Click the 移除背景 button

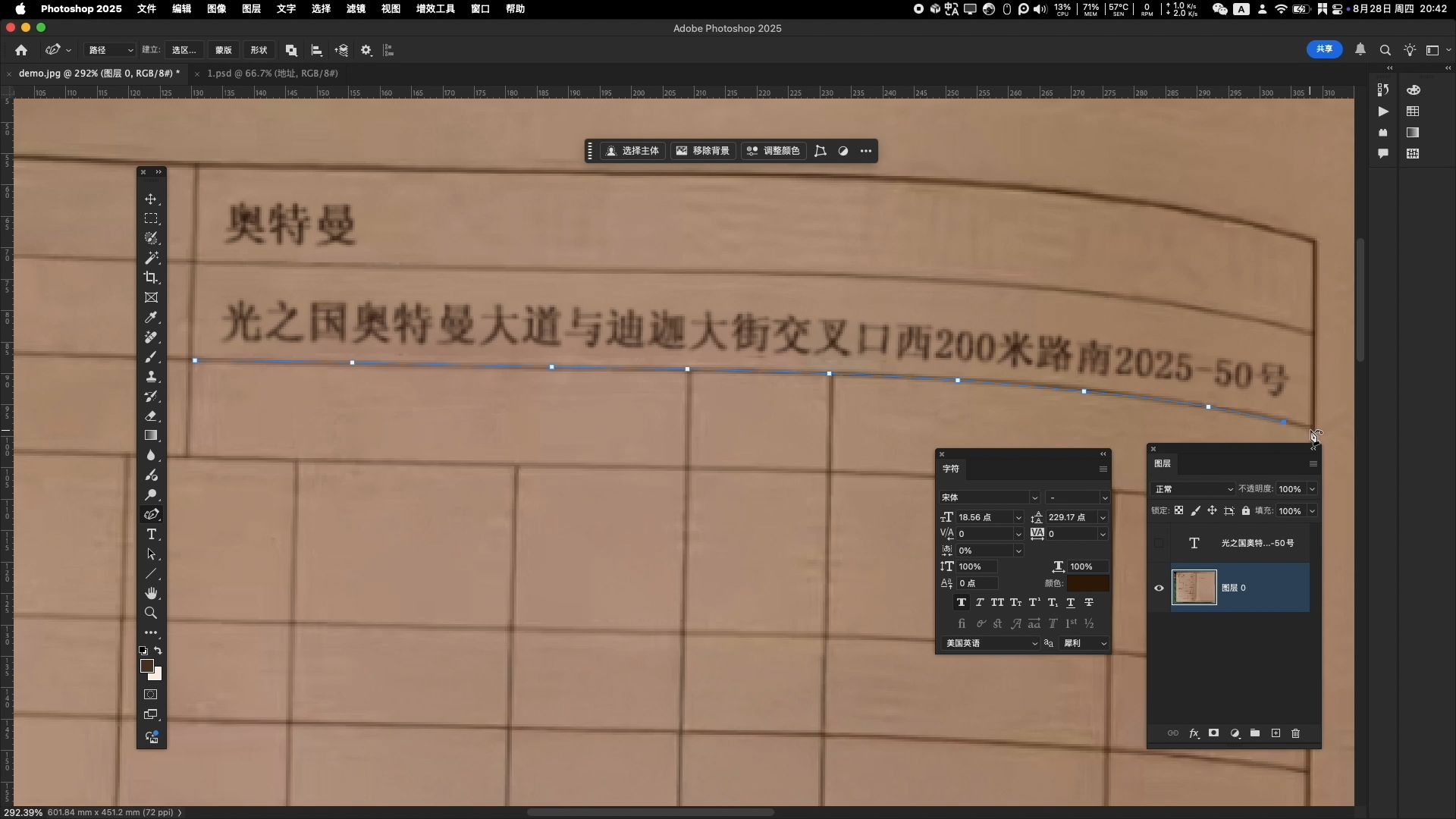(x=703, y=151)
